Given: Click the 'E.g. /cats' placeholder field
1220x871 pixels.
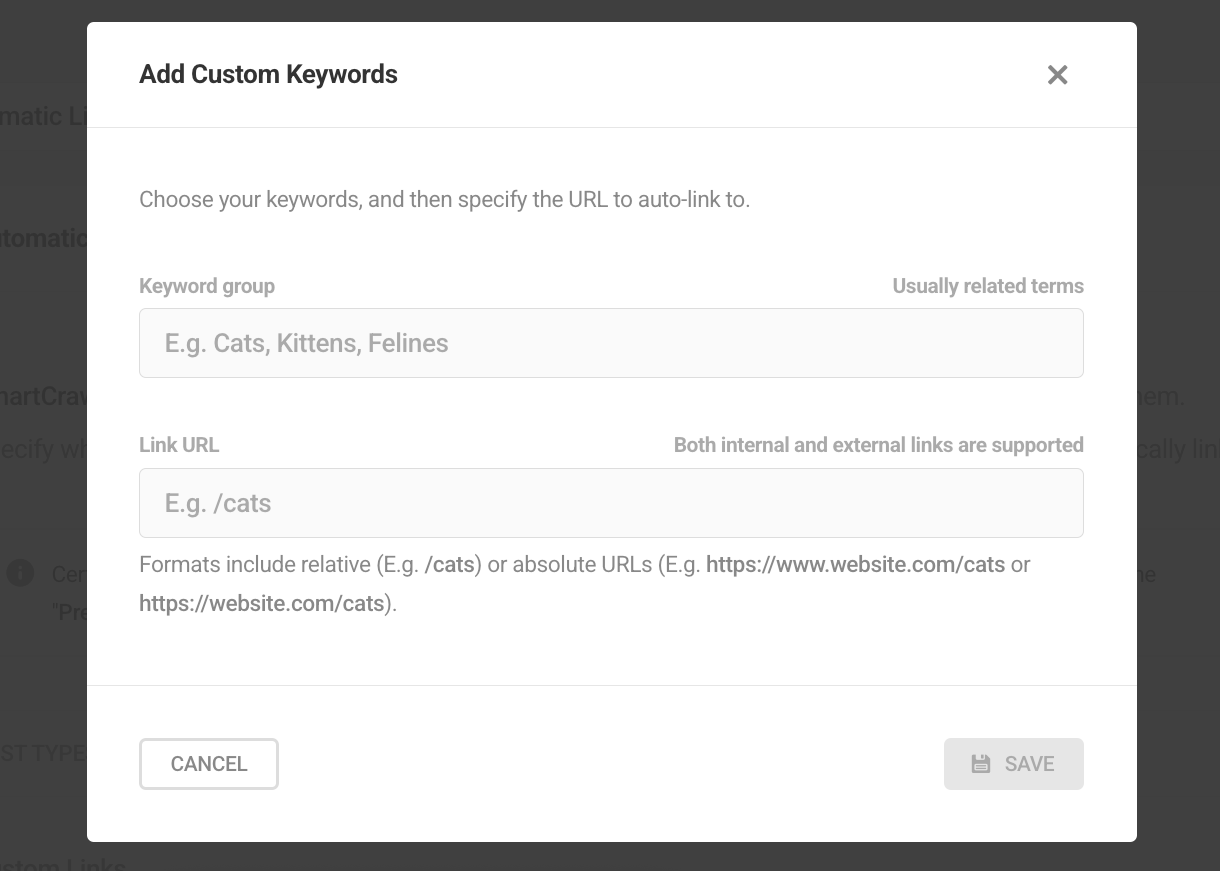Looking at the screenshot, I should tap(218, 502).
